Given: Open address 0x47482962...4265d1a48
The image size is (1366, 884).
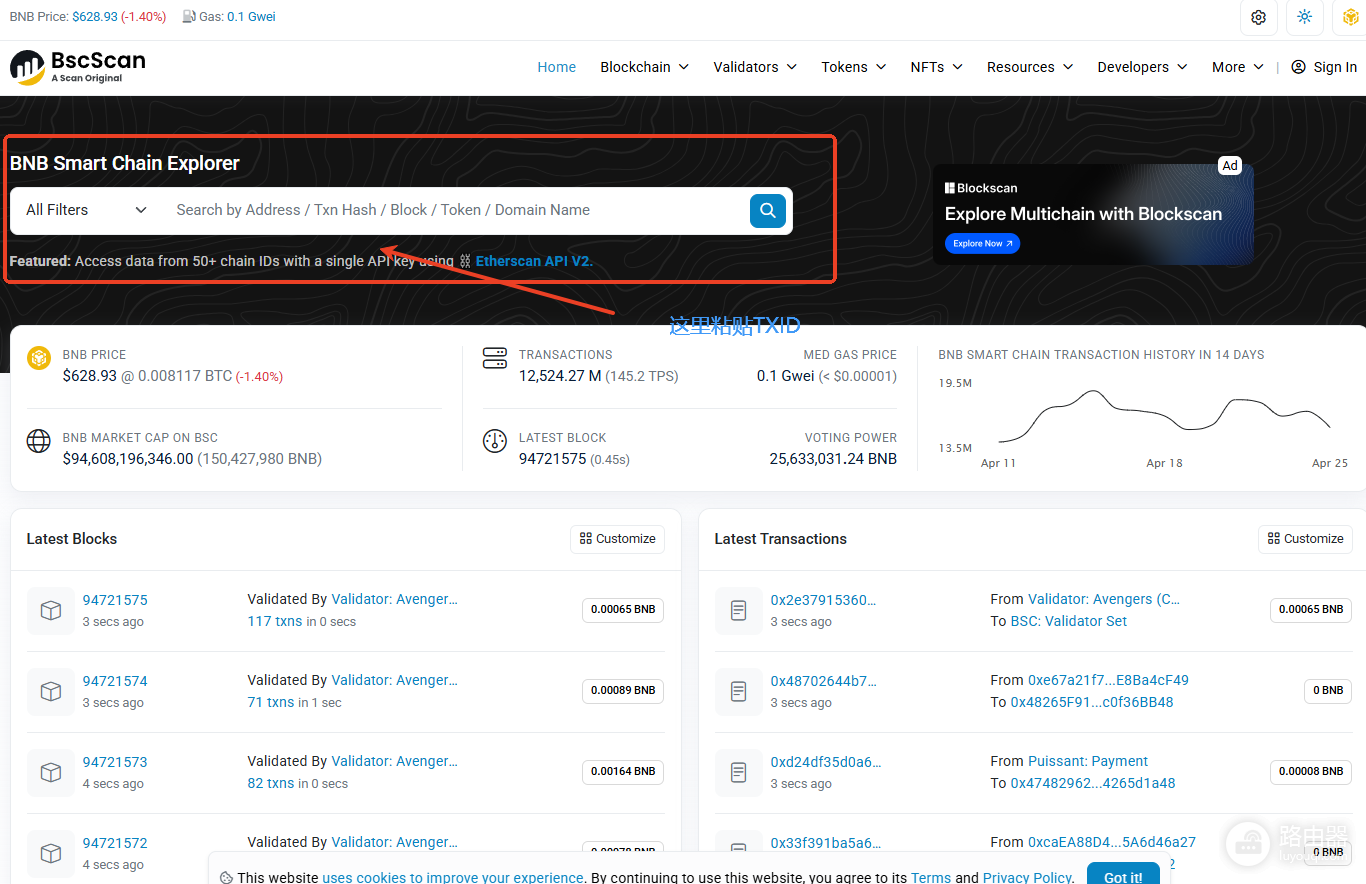Looking at the screenshot, I should pos(1093,783).
